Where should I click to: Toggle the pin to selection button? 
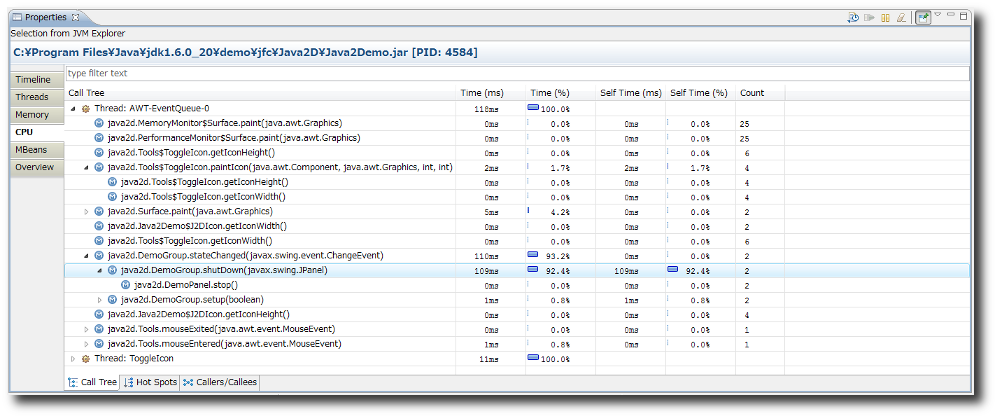tap(923, 18)
